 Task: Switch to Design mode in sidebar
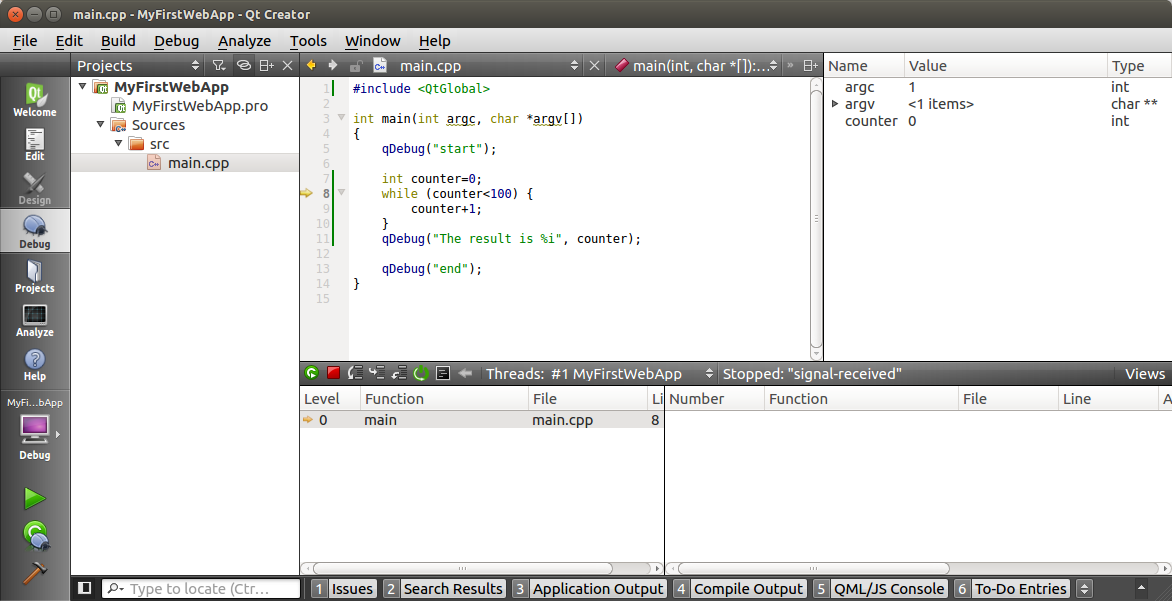tap(34, 188)
